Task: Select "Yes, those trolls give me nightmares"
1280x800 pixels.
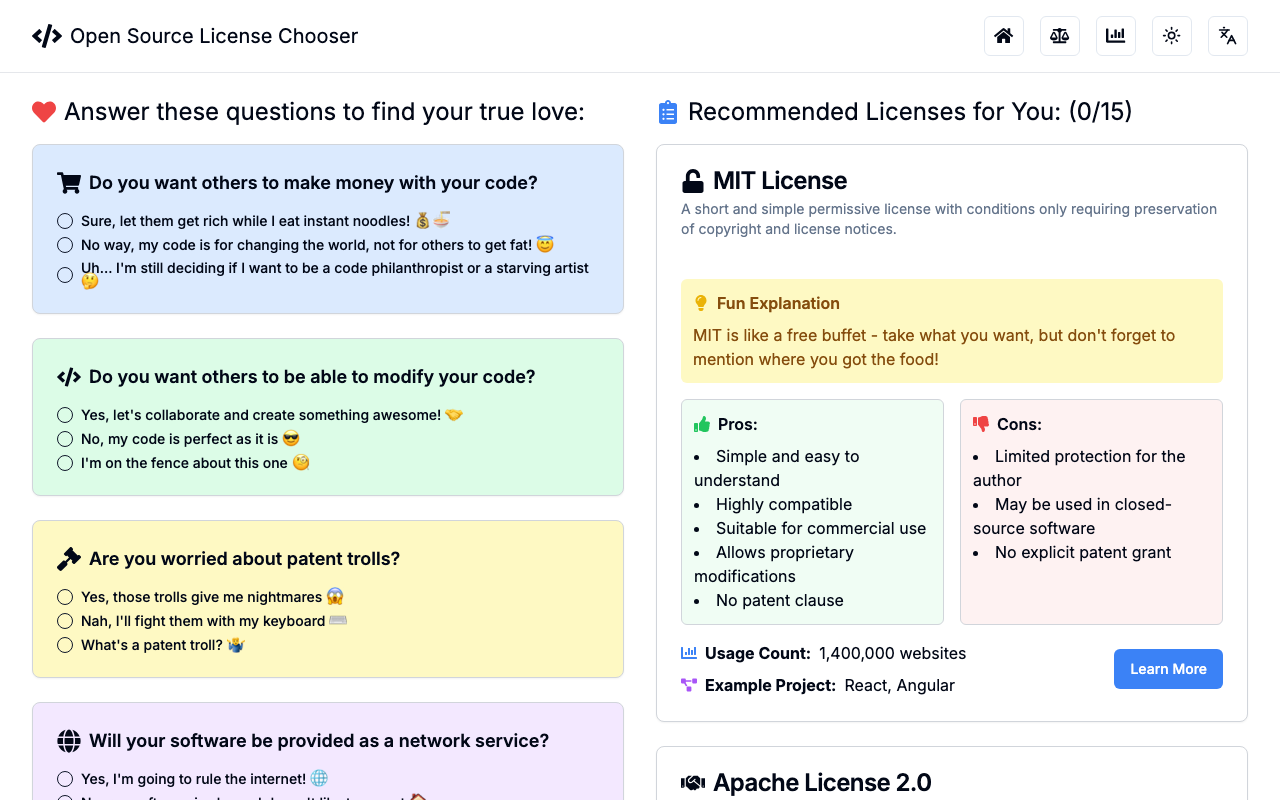Action: (65, 597)
